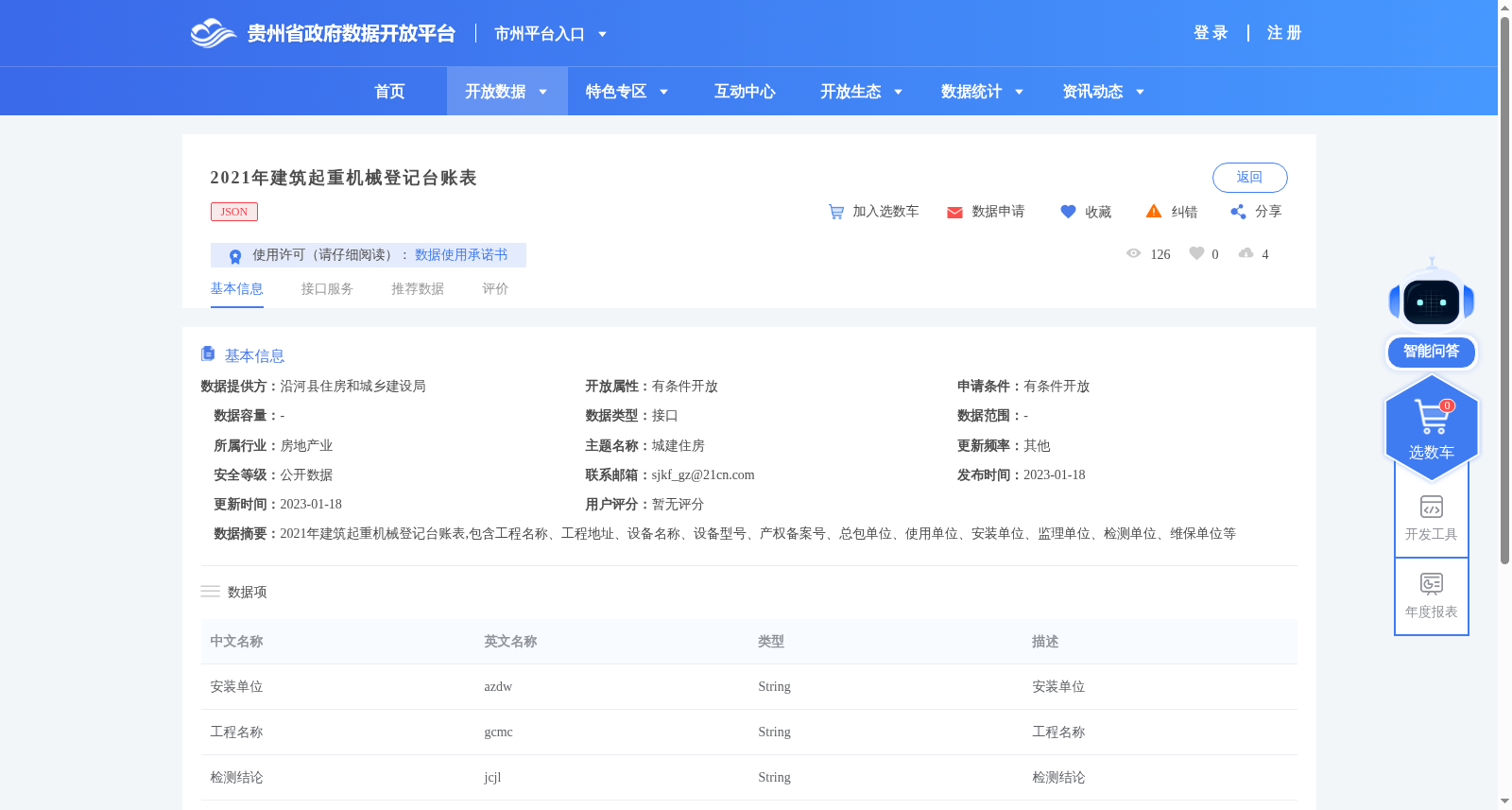The image size is (1512, 810).
Task: Click the 收藏 heart icon
Action: [x=1068, y=212]
